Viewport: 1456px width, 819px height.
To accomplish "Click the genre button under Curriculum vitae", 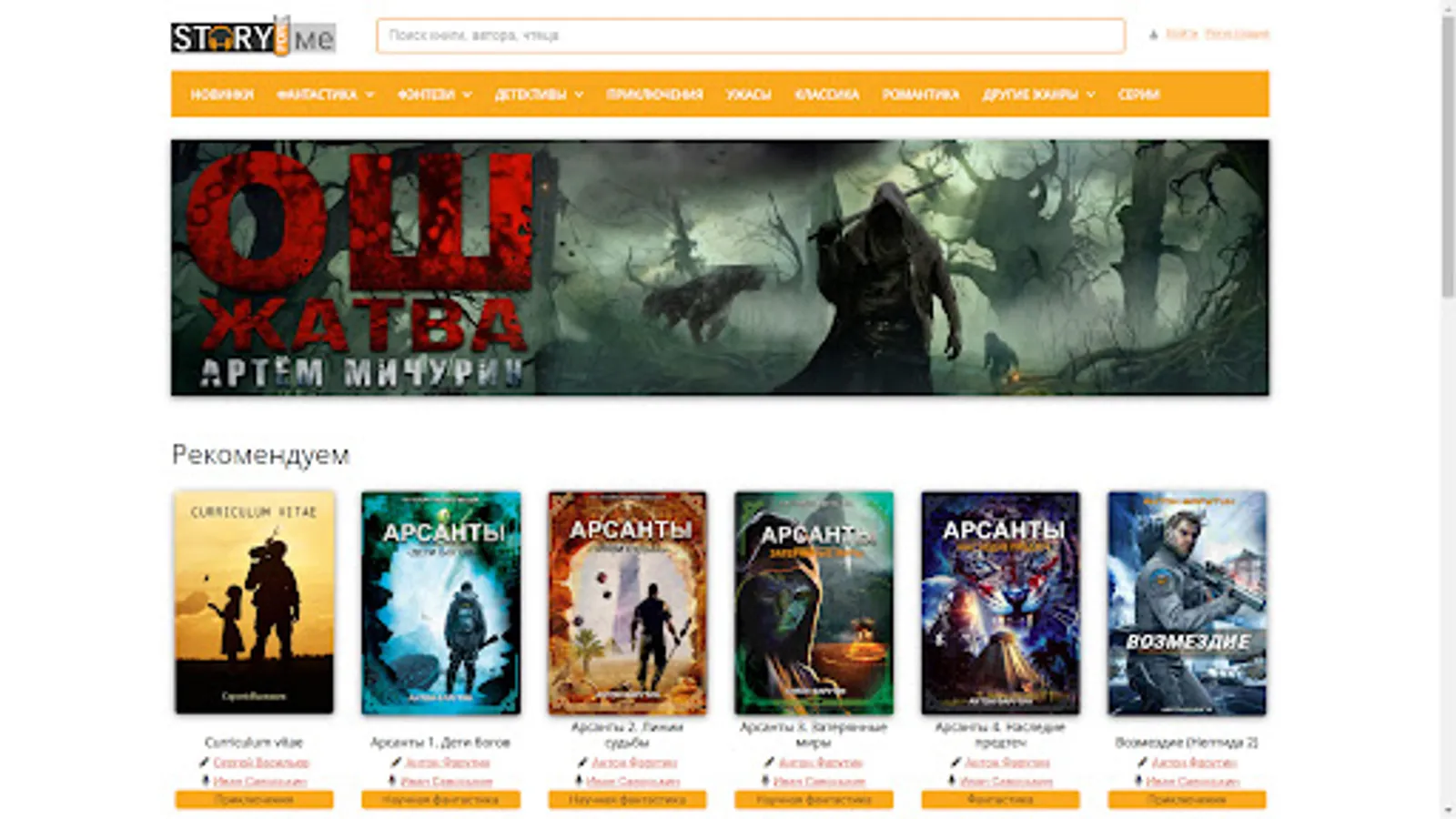I will pyautogui.click(x=254, y=800).
